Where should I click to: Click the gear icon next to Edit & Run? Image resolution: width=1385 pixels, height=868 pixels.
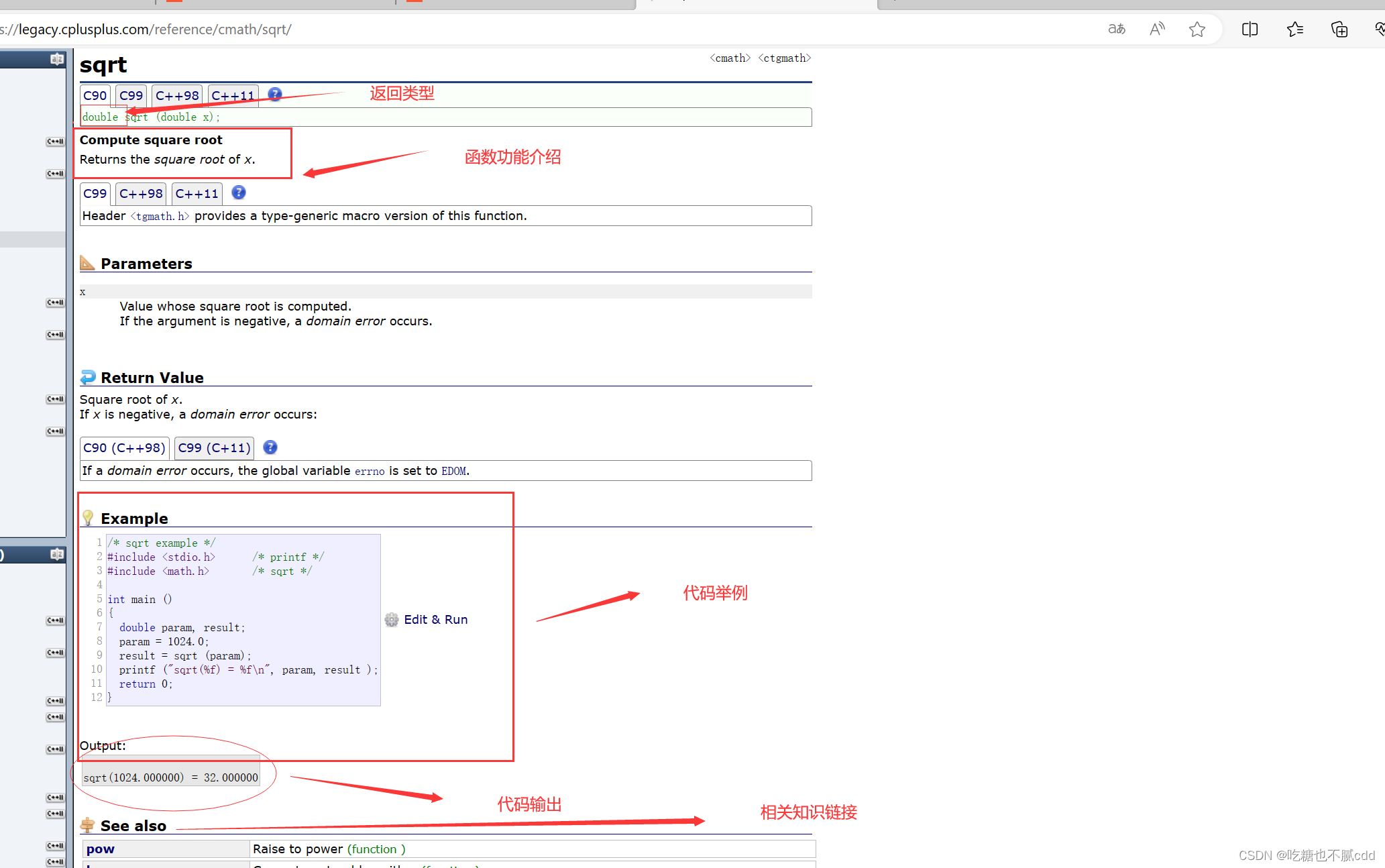pyautogui.click(x=392, y=620)
